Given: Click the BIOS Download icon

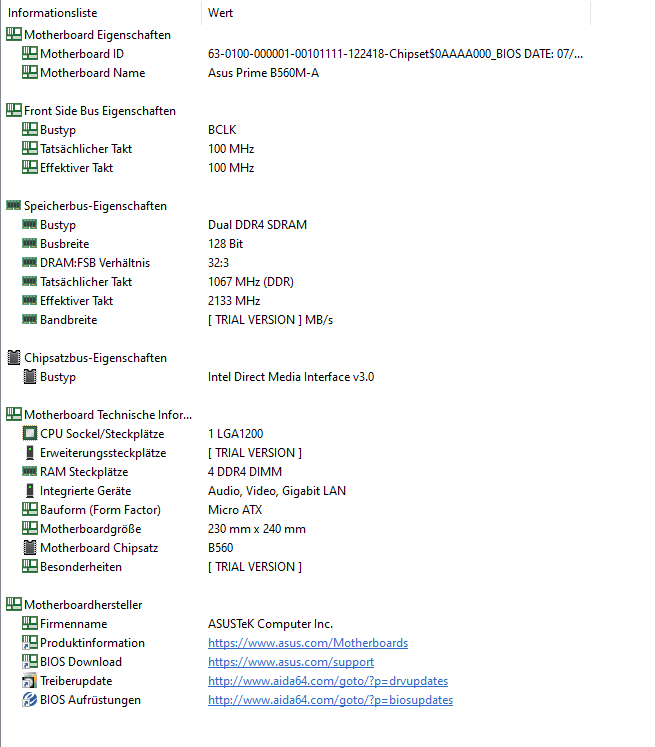Looking at the screenshot, I should pyautogui.click(x=30, y=661).
